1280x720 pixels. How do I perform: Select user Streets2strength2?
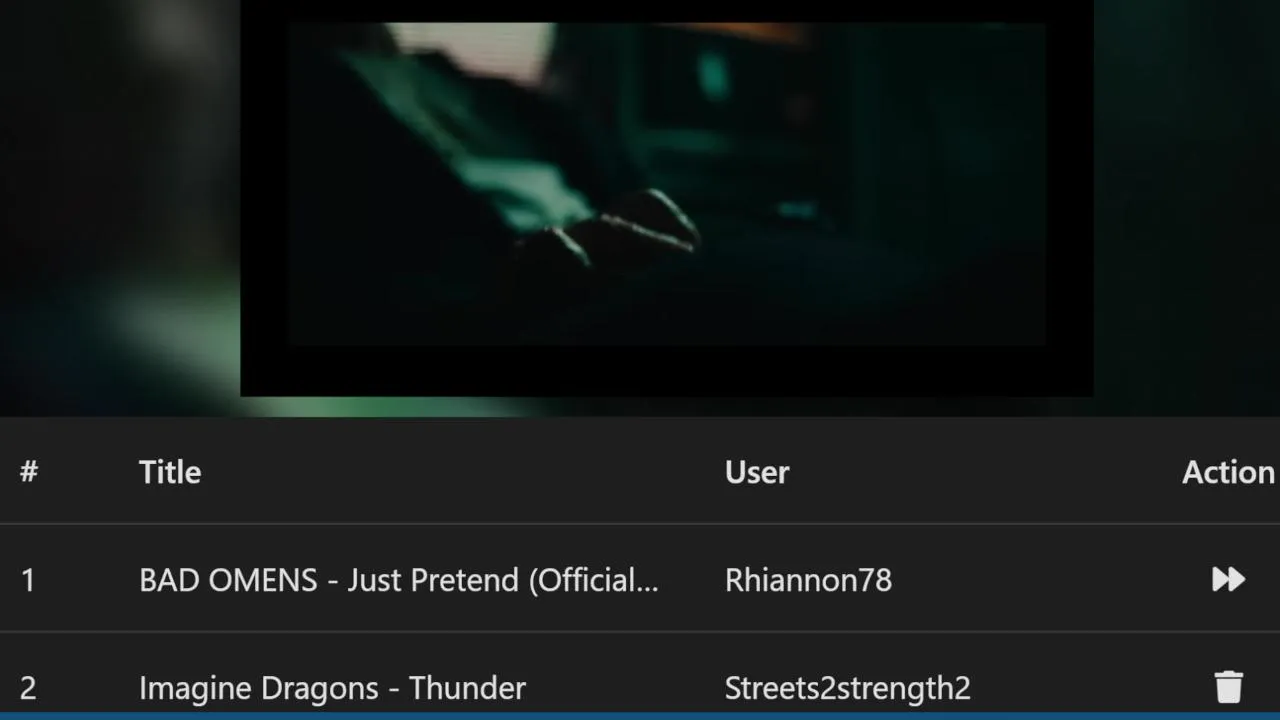(848, 688)
